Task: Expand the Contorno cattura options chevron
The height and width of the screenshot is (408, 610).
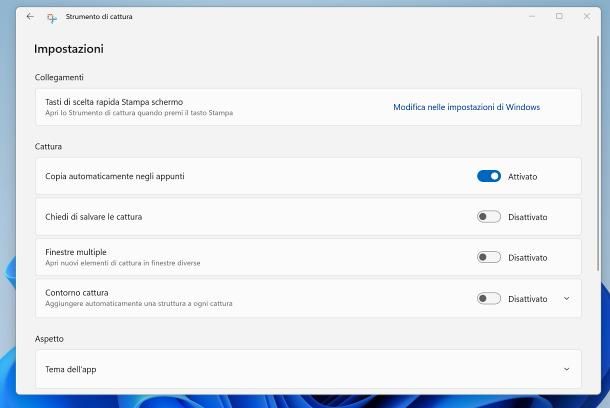Action: (566, 298)
